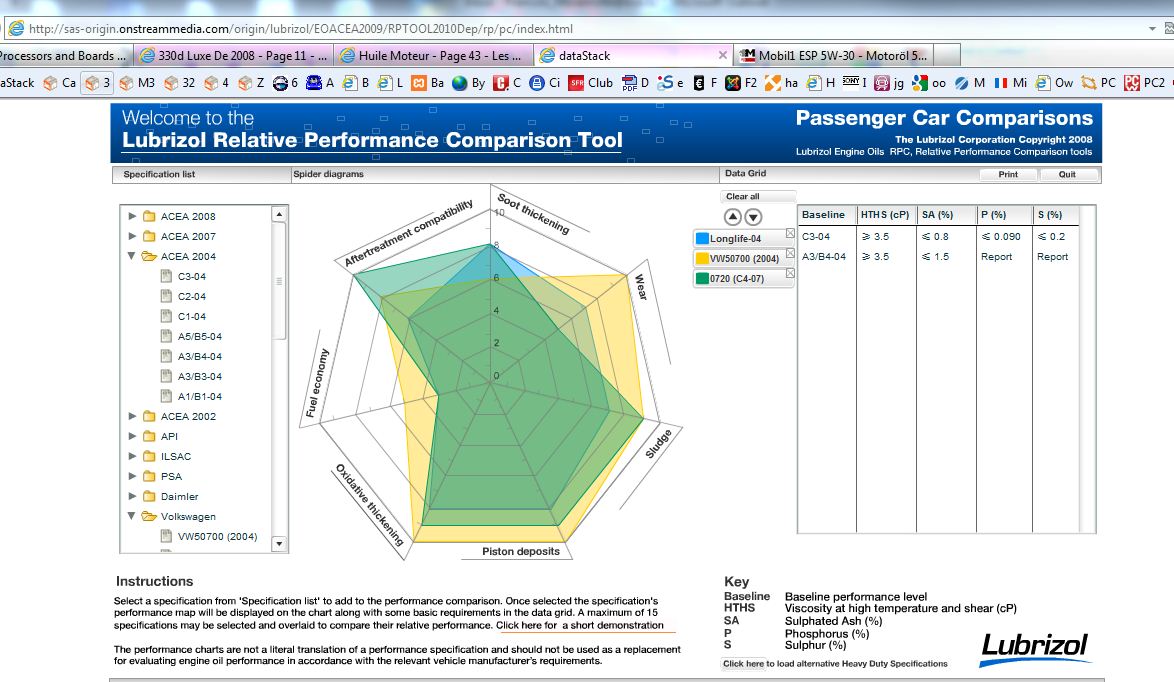Select the green 0720 (C4-07) swatch
Viewport: 1174px width, 682px height.
702,278
